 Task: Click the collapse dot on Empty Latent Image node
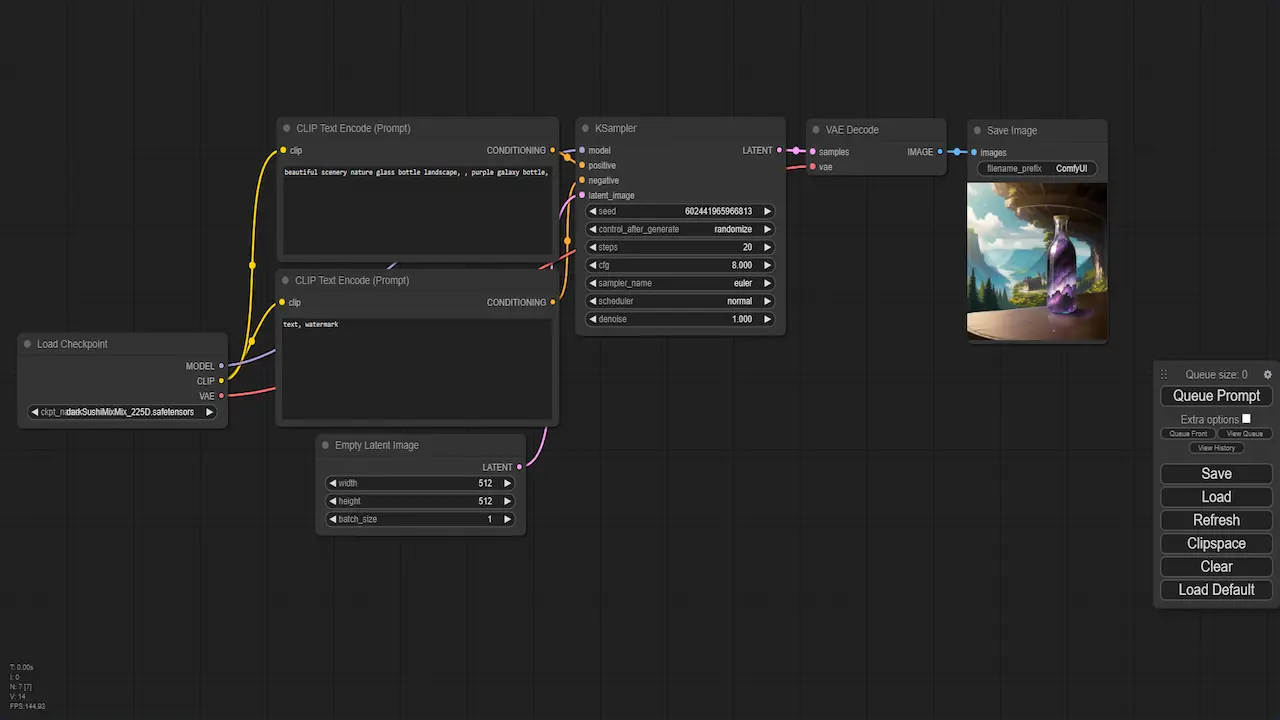coord(325,445)
